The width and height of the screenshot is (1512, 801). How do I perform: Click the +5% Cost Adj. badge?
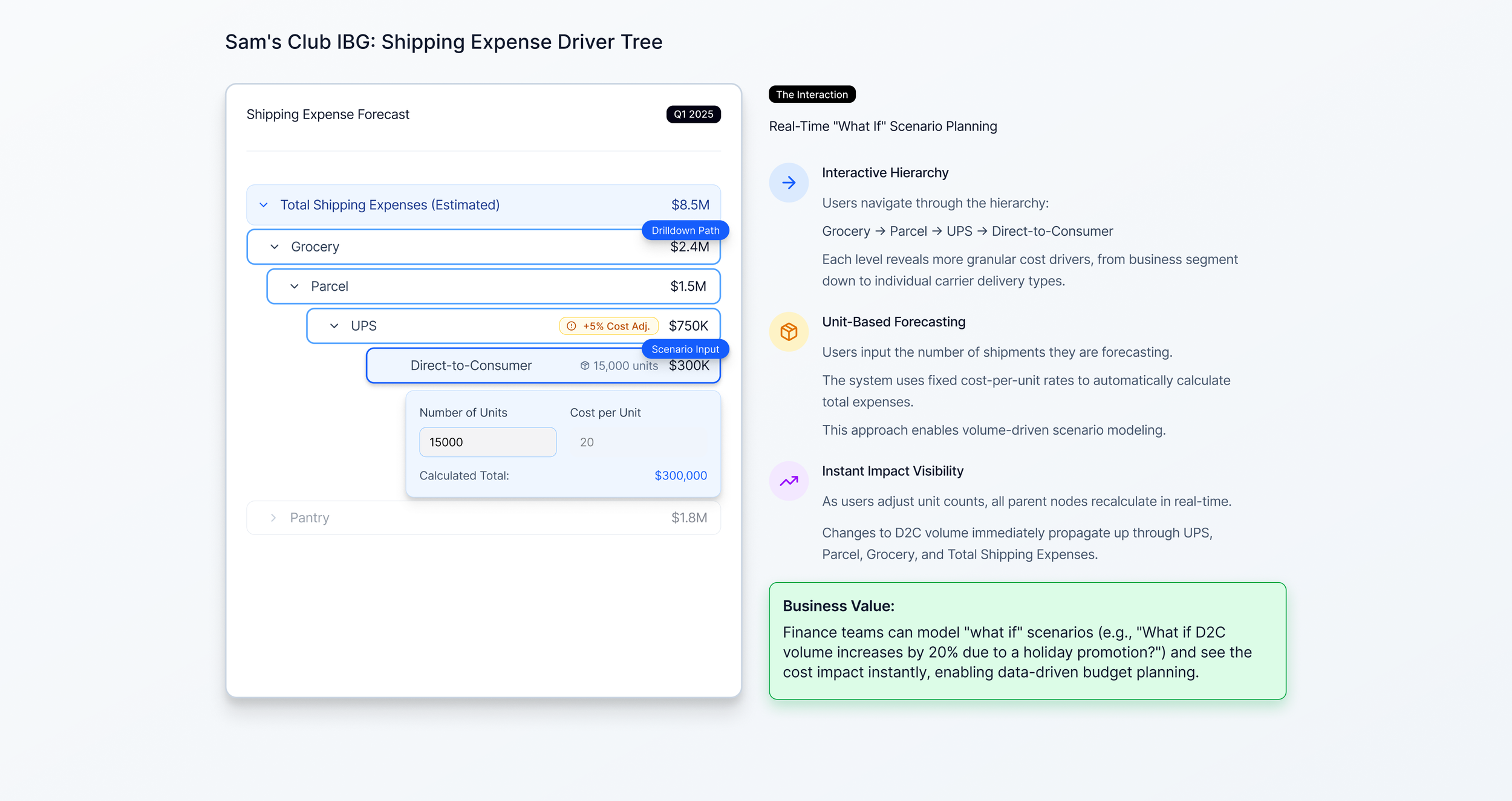pos(610,326)
